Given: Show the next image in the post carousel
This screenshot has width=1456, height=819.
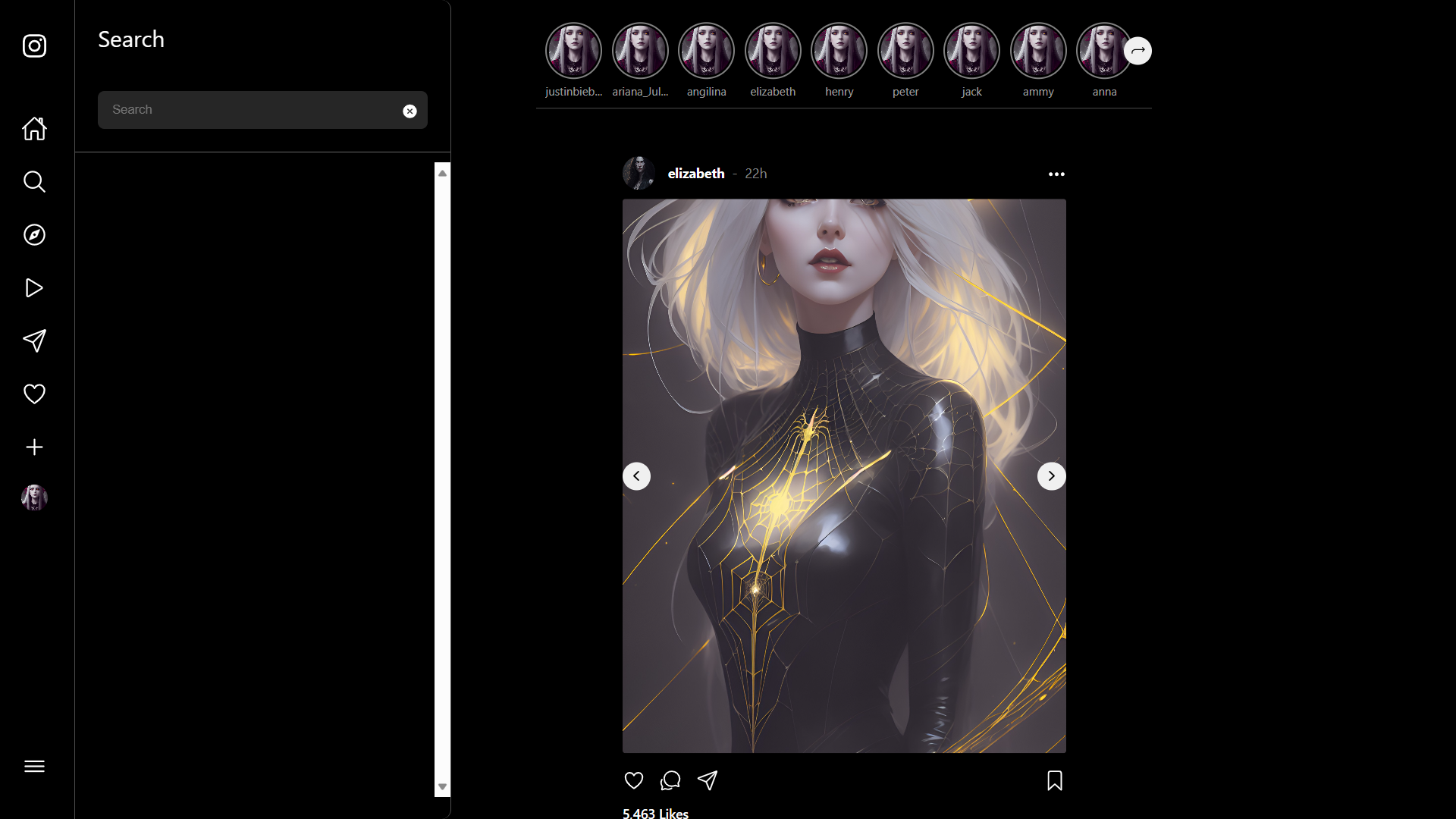Looking at the screenshot, I should point(1051,476).
